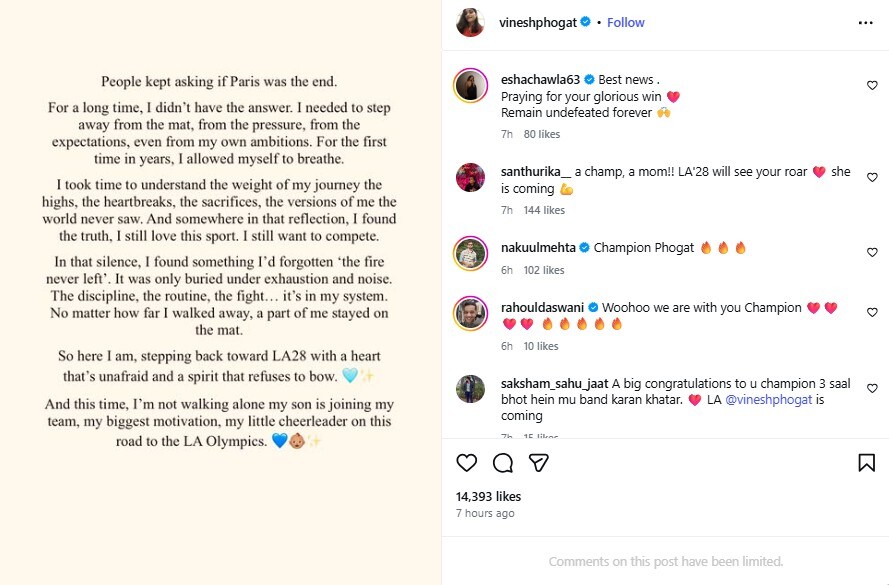
Task: Like rahouldaswani's comment
Action: (872, 313)
